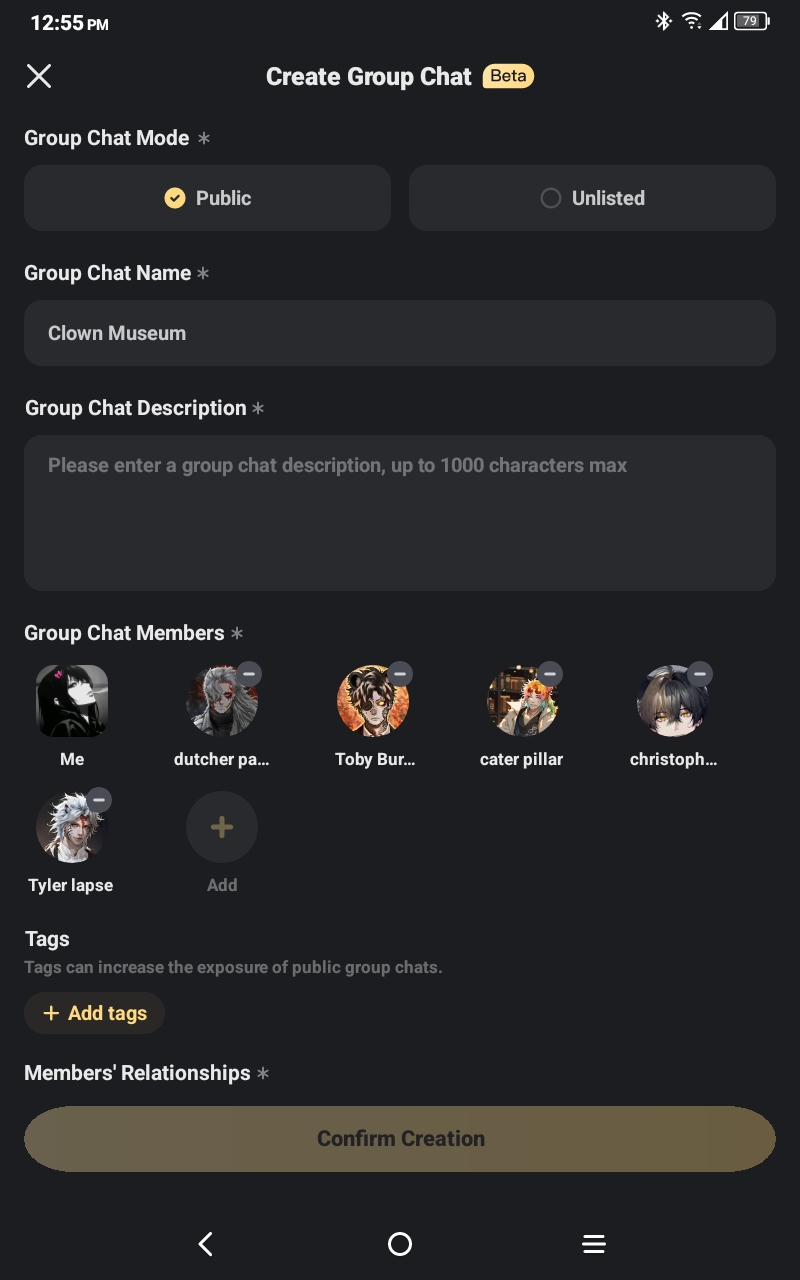
Task: Edit the Group Chat Name field
Action: coord(400,333)
